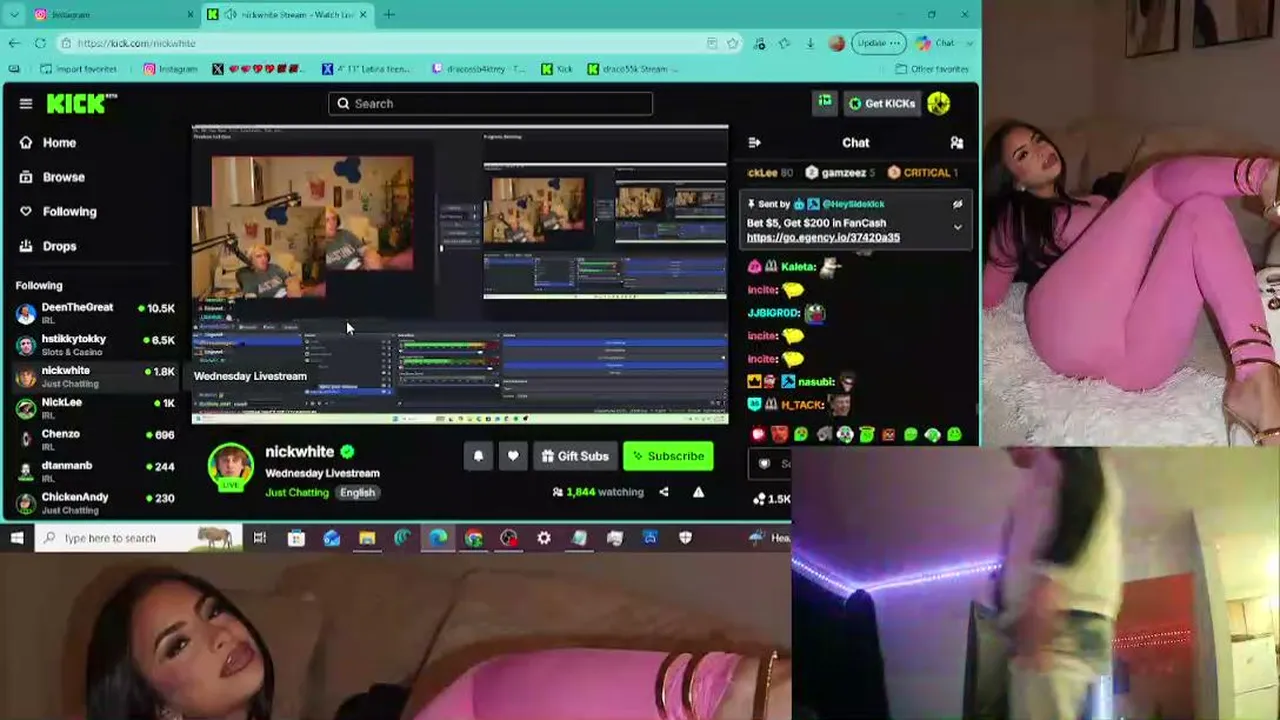
Task: Open a new browser tab
Action: pyautogui.click(x=389, y=14)
